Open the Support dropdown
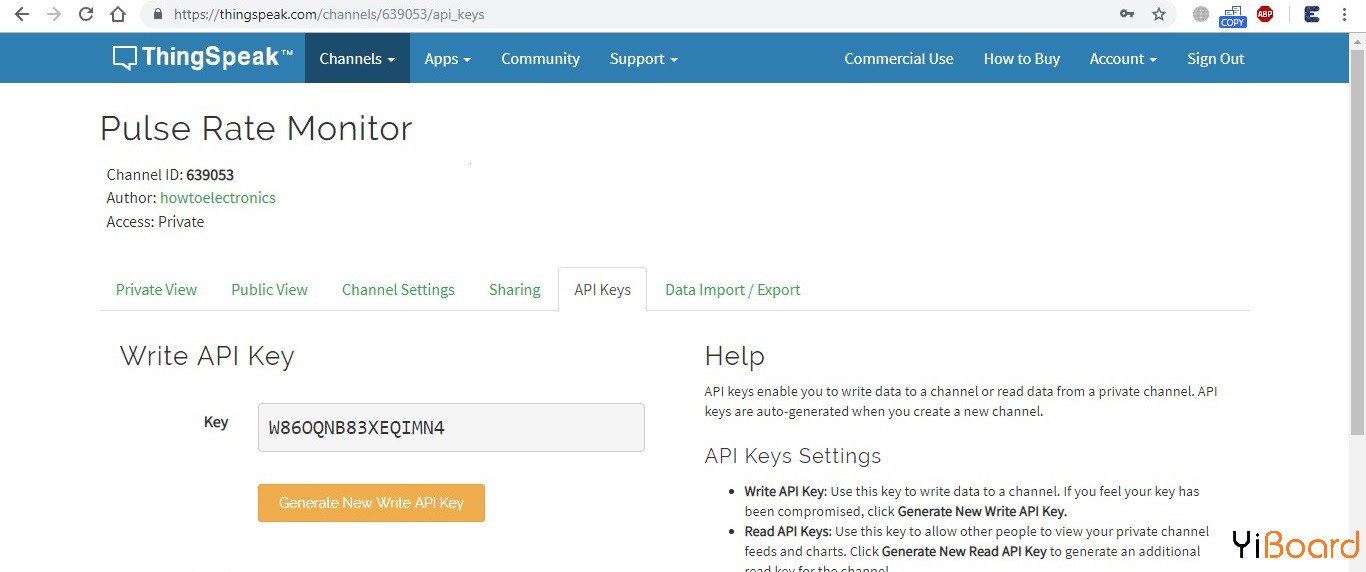This screenshot has height=572, width=1366. tap(643, 58)
